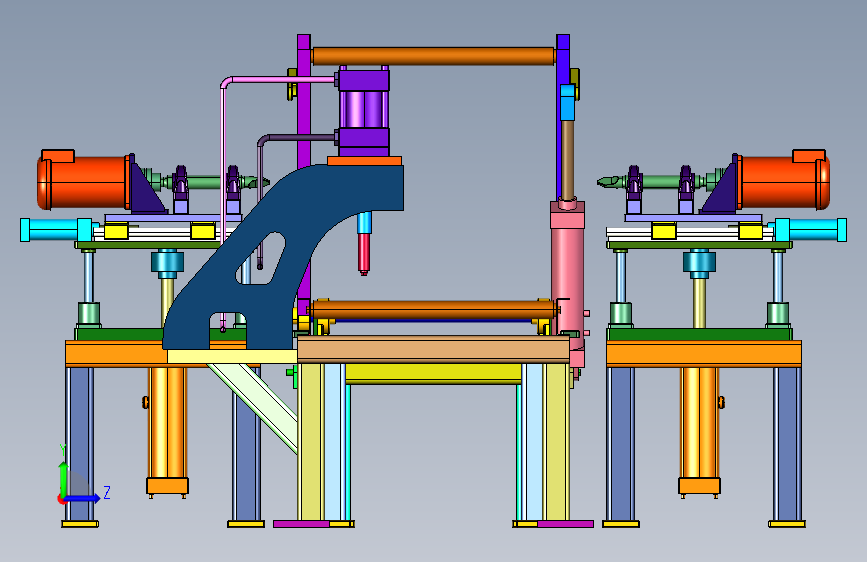The height and width of the screenshot is (562, 867).
Task: Select the top orange horizontal roller bar
Action: pos(433,56)
